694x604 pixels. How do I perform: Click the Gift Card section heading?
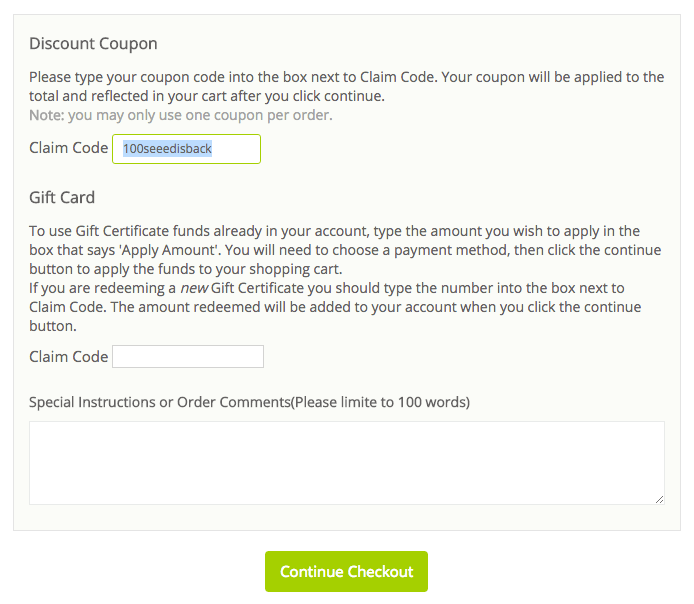click(x=62, y=197)
